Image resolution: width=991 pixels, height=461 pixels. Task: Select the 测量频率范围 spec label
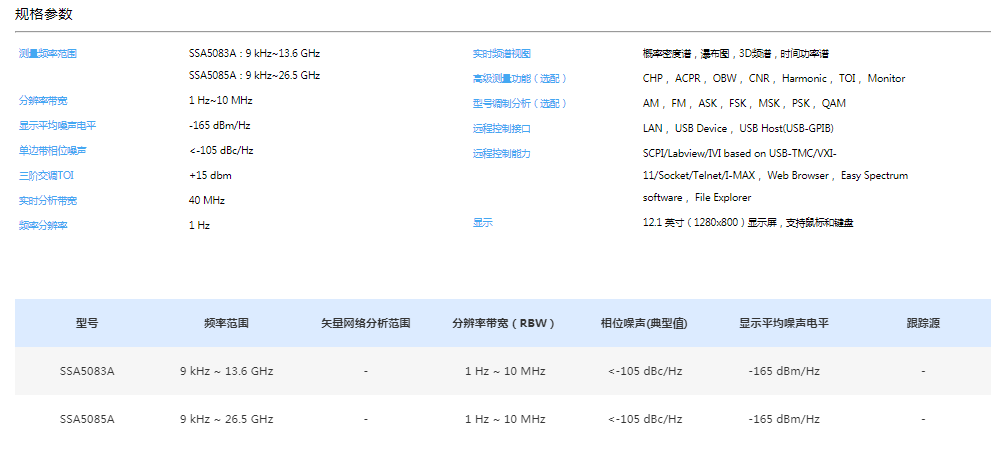pyautogui.click(x=48, y=54)
